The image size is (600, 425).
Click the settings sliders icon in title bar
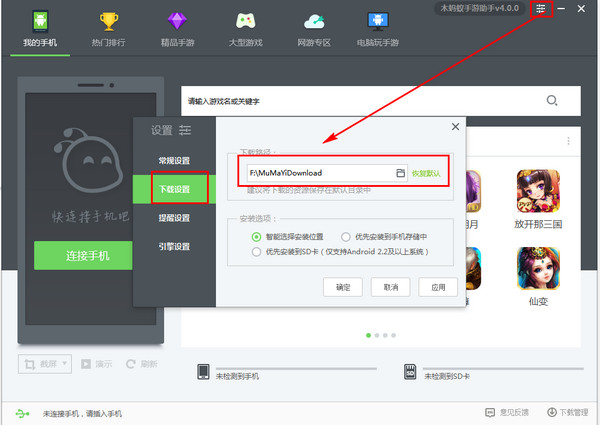pyautogui.click(x=541, y=9)
